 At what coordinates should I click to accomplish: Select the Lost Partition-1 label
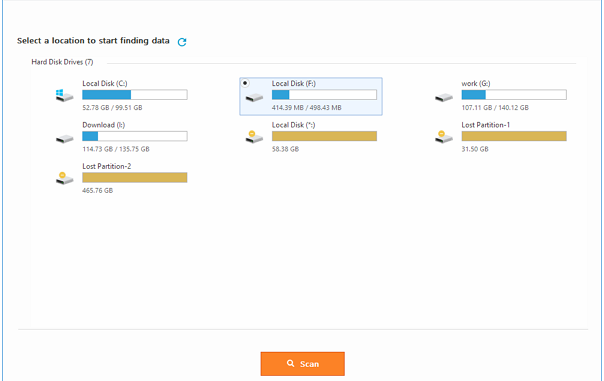point(485,125)
